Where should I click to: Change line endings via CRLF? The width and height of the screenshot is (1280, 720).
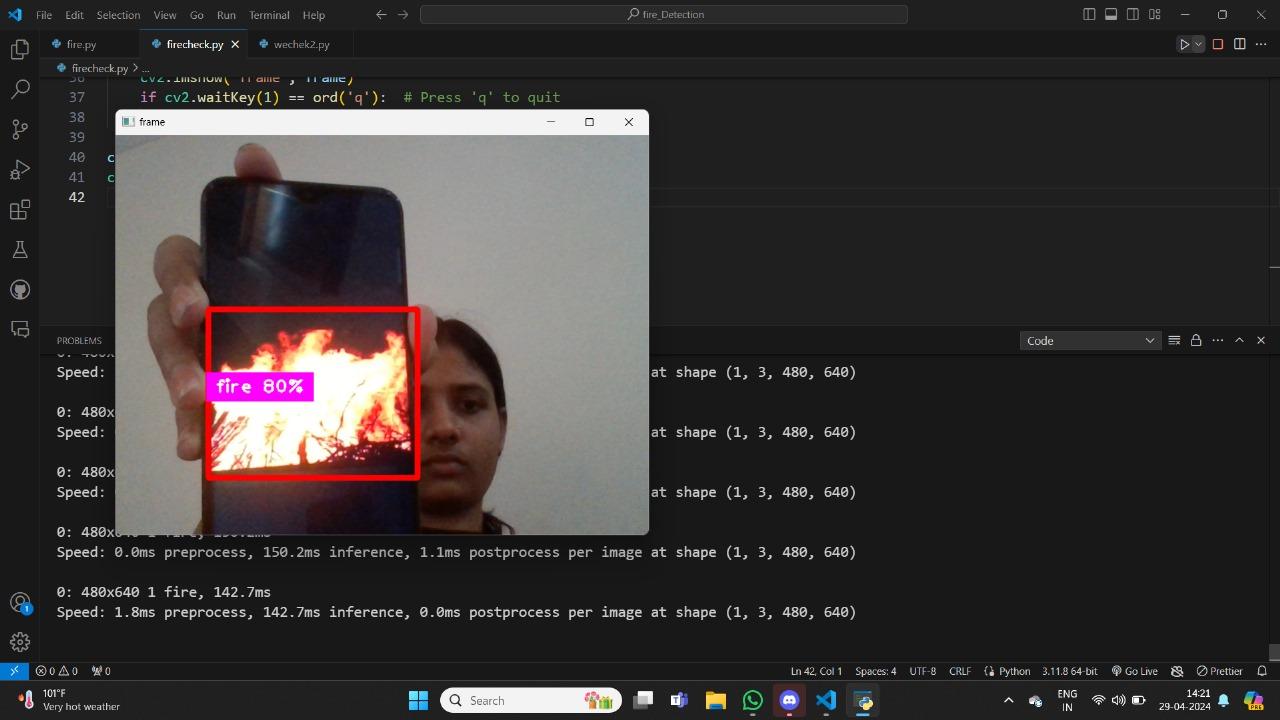(960, 671)
